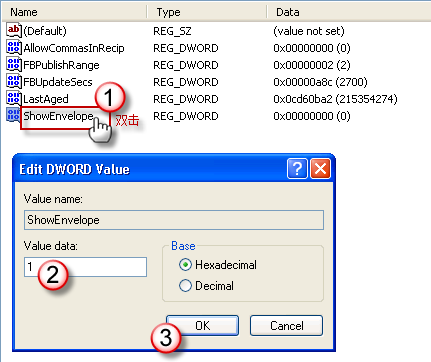Select the (Default) value name
Viewport: 431px width, 362px height.
(x=45, y=31)
